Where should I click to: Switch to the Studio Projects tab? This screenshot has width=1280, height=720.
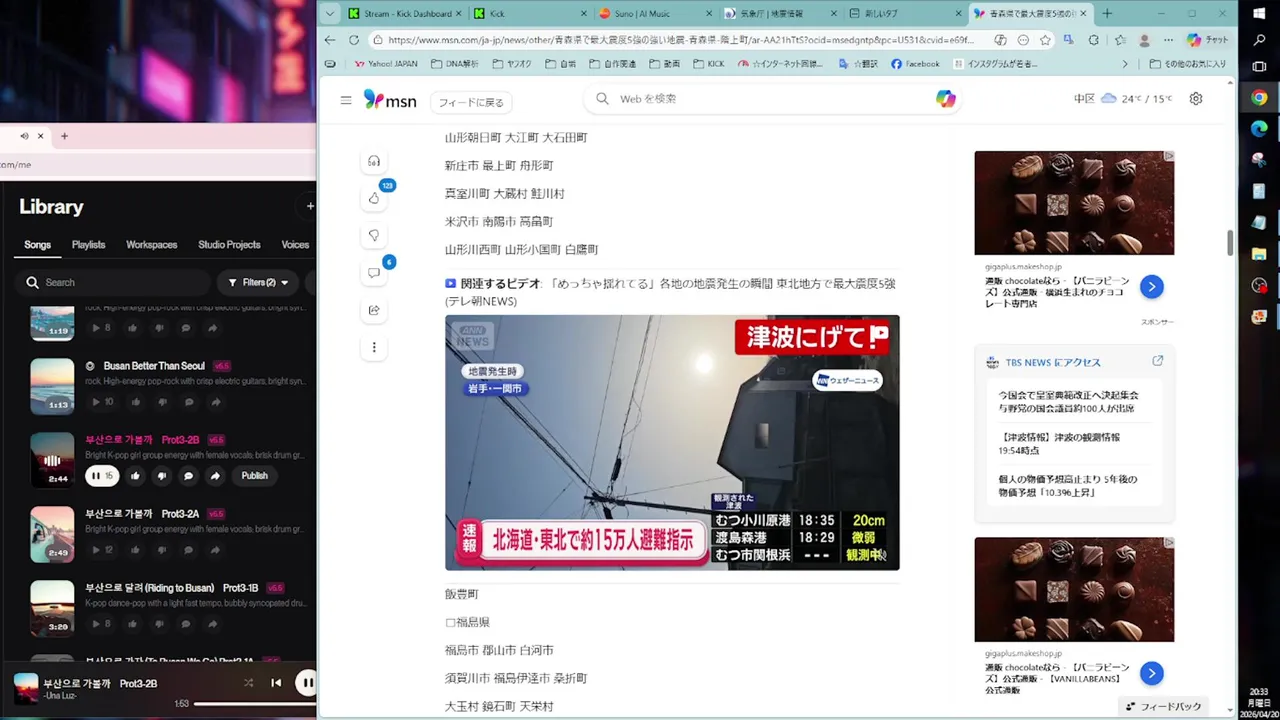229,245
